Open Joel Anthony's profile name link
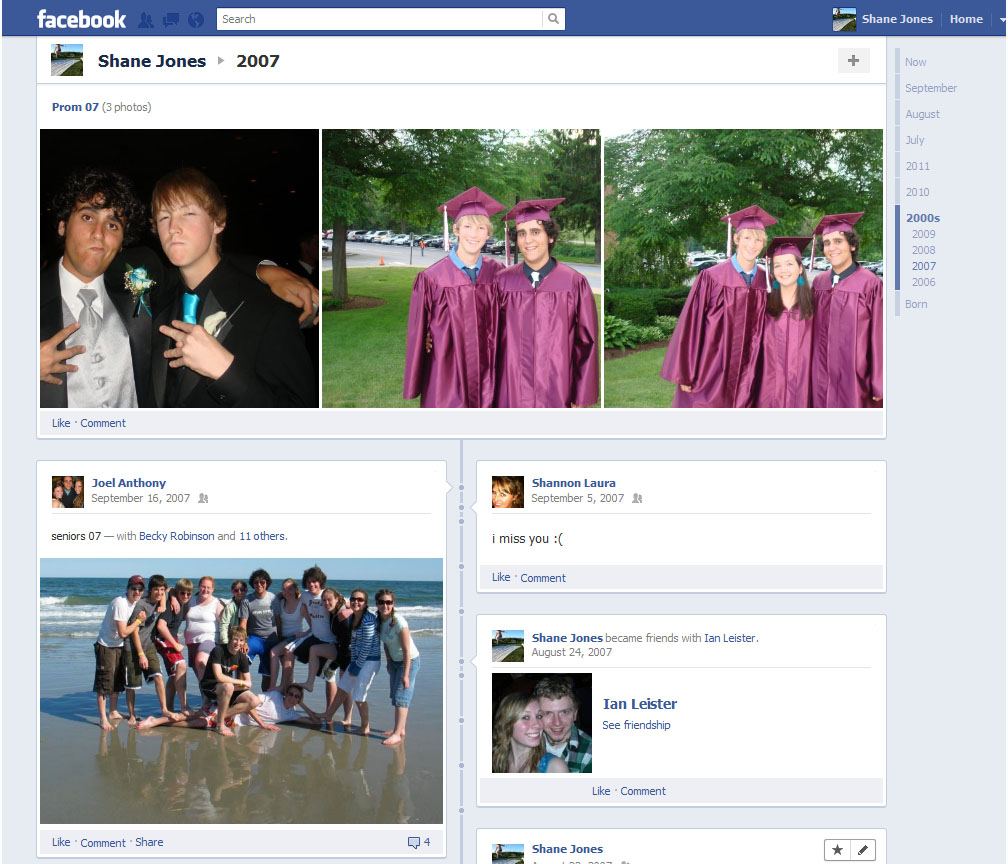The image size is (1008, 864). pyautogui.click(x=129, y=483)
